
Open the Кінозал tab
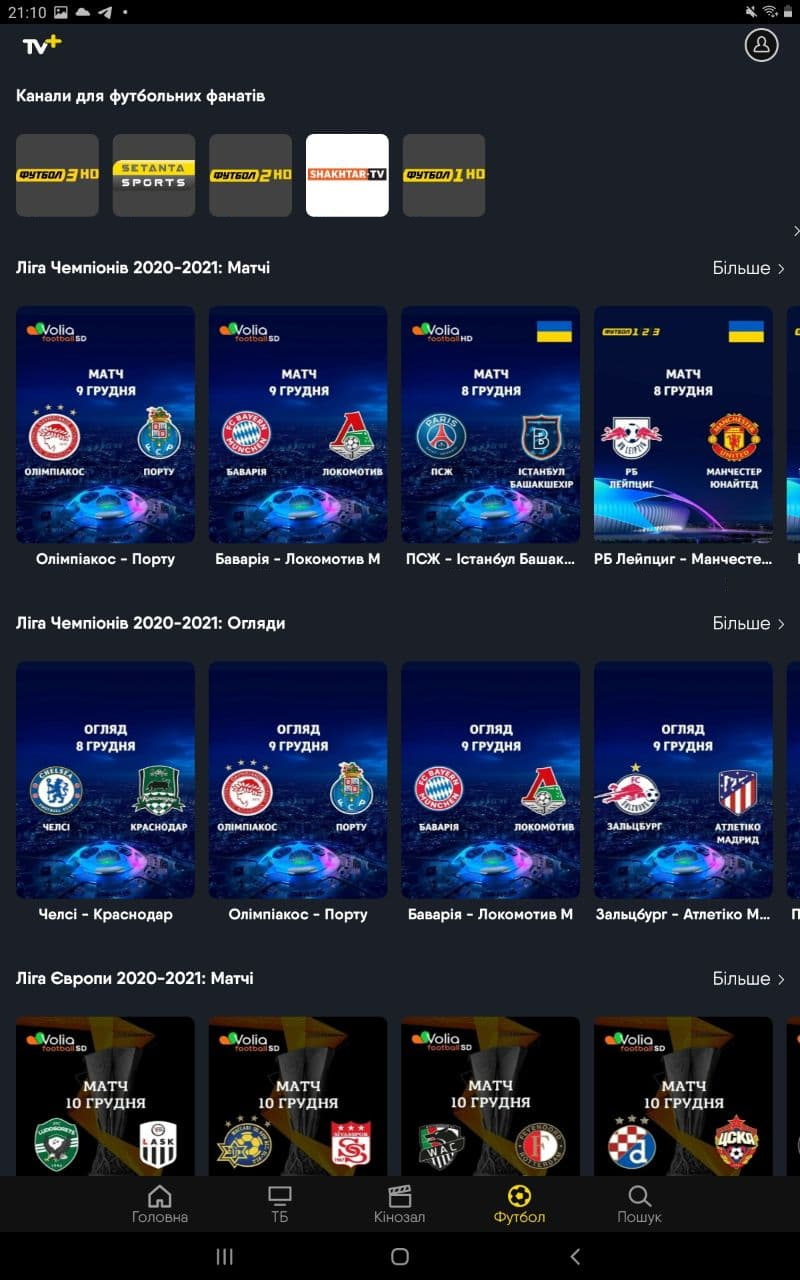(400, 1203)
